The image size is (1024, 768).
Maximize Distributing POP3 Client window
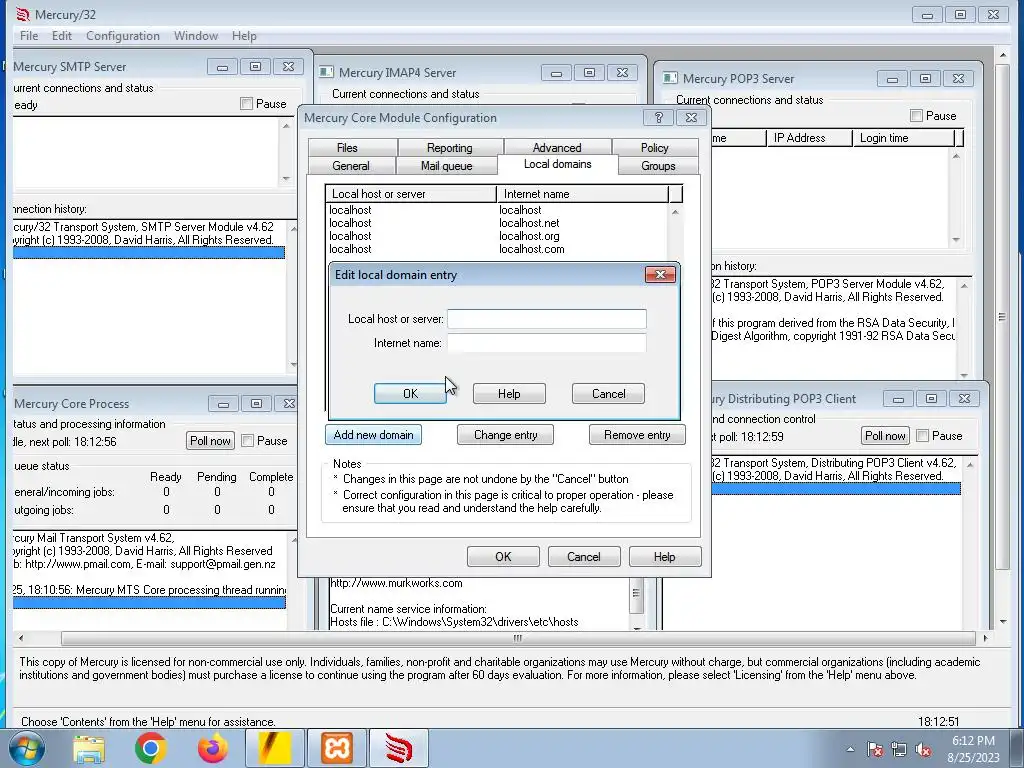pyautogui.click(x=931, y=398)
